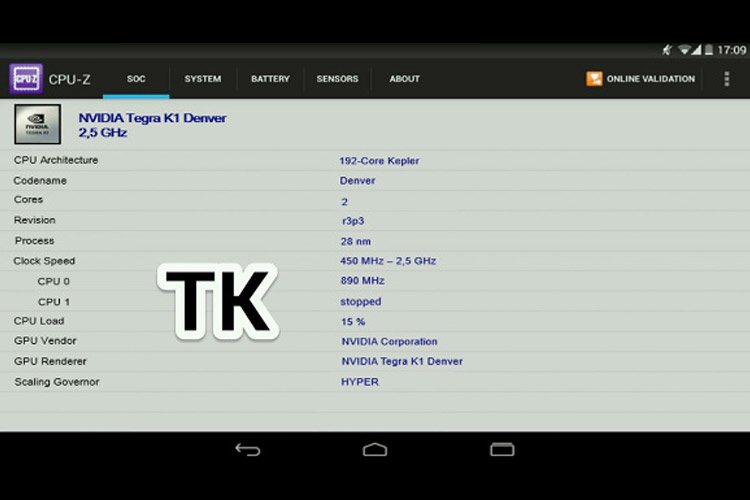Click the GPU Renderer value NVIDIA Tegra K1 Denver

tap(402, 361)
